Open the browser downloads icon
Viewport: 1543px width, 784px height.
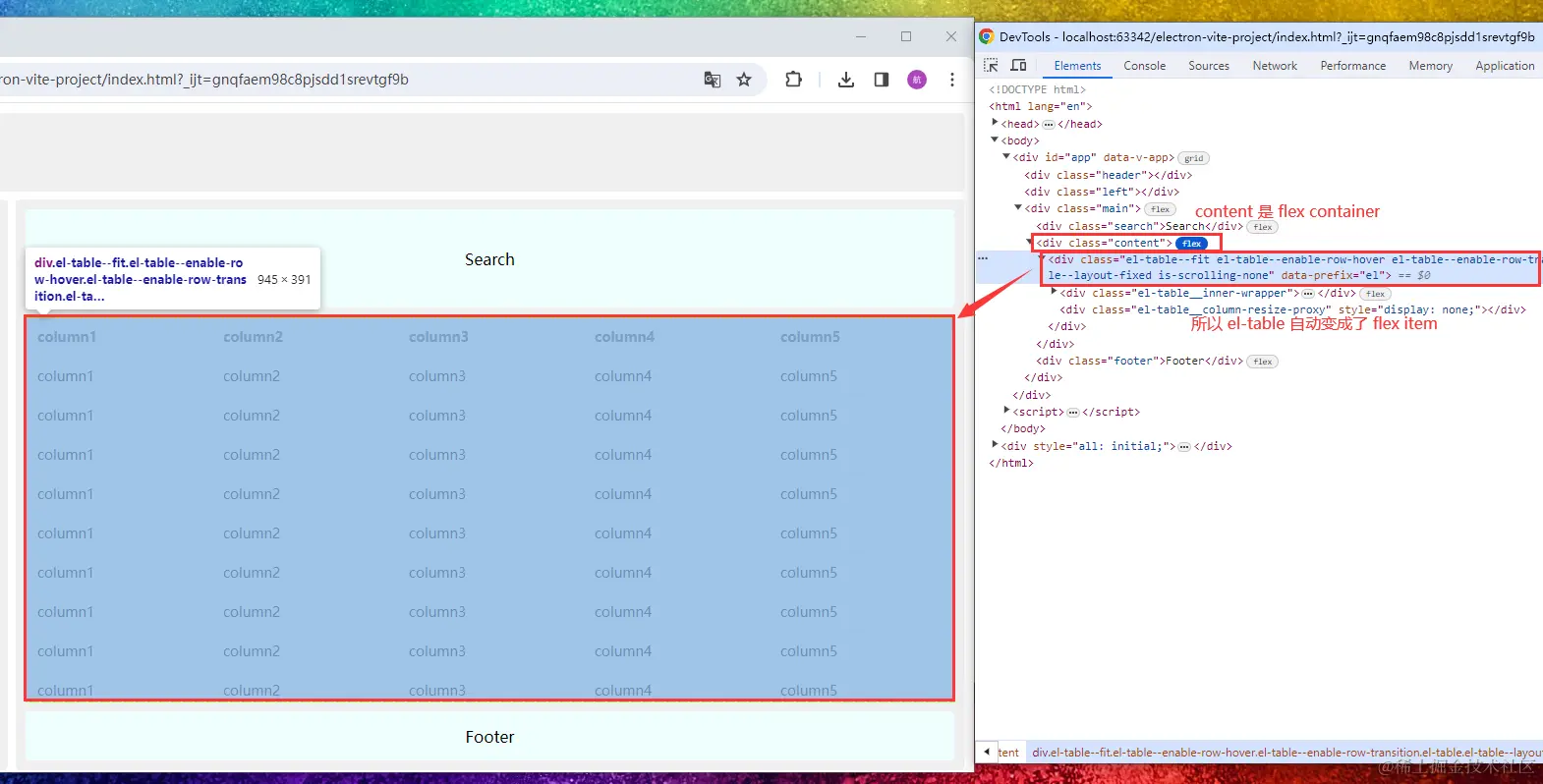(x=845, y=80)
